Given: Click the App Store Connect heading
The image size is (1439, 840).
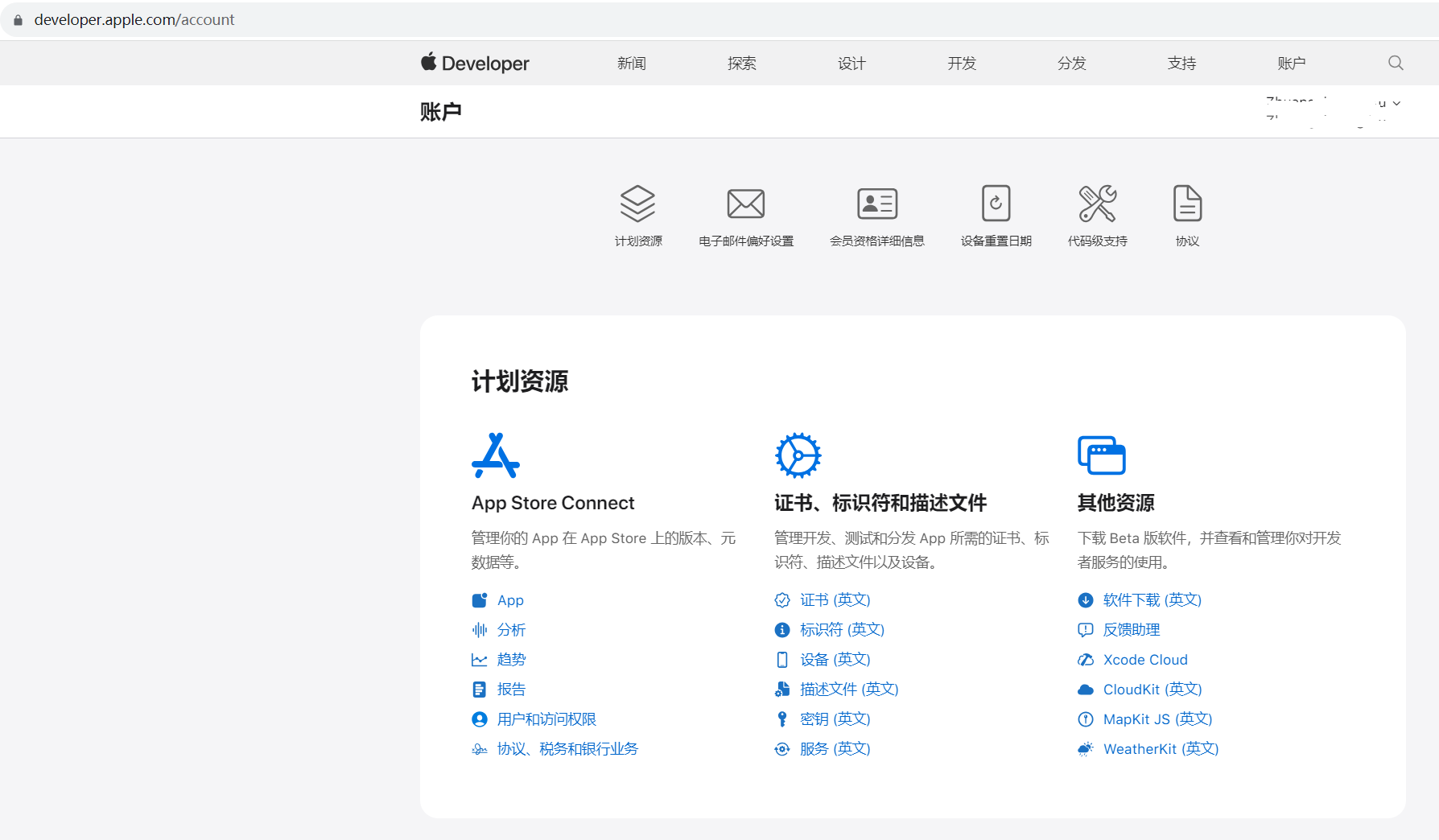Looking at the screenshot, I should (553, 503).
